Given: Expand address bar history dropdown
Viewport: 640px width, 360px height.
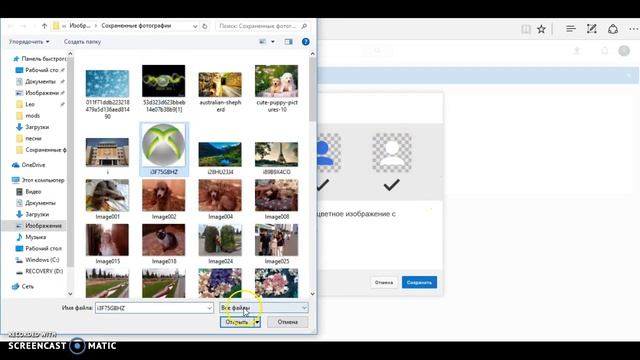Looking at the screenshot, I should (195, 26).
